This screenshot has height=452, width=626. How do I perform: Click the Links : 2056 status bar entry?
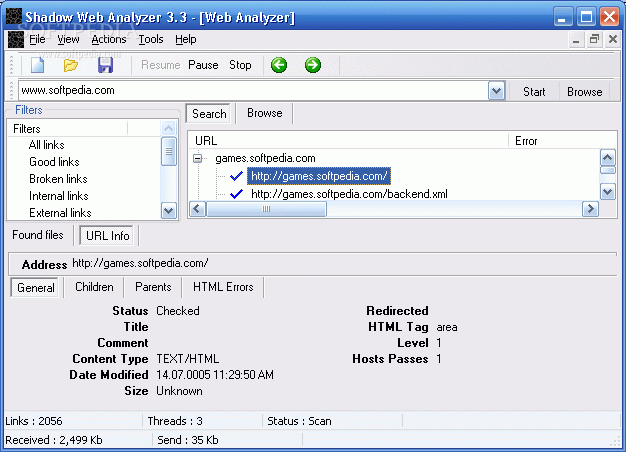pyautogui.click(x=34, y=421)
